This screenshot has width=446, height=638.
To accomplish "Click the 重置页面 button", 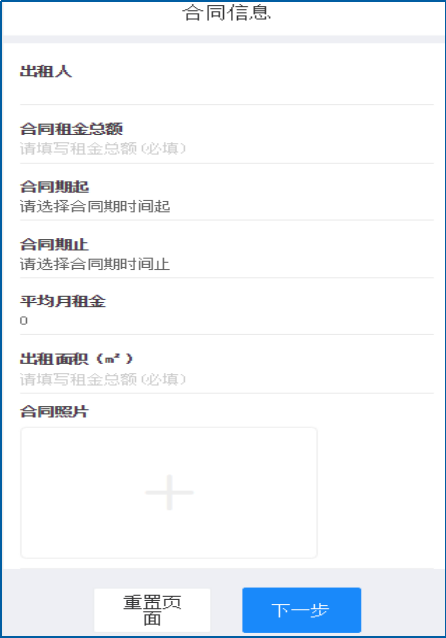I will pos(152,610).
